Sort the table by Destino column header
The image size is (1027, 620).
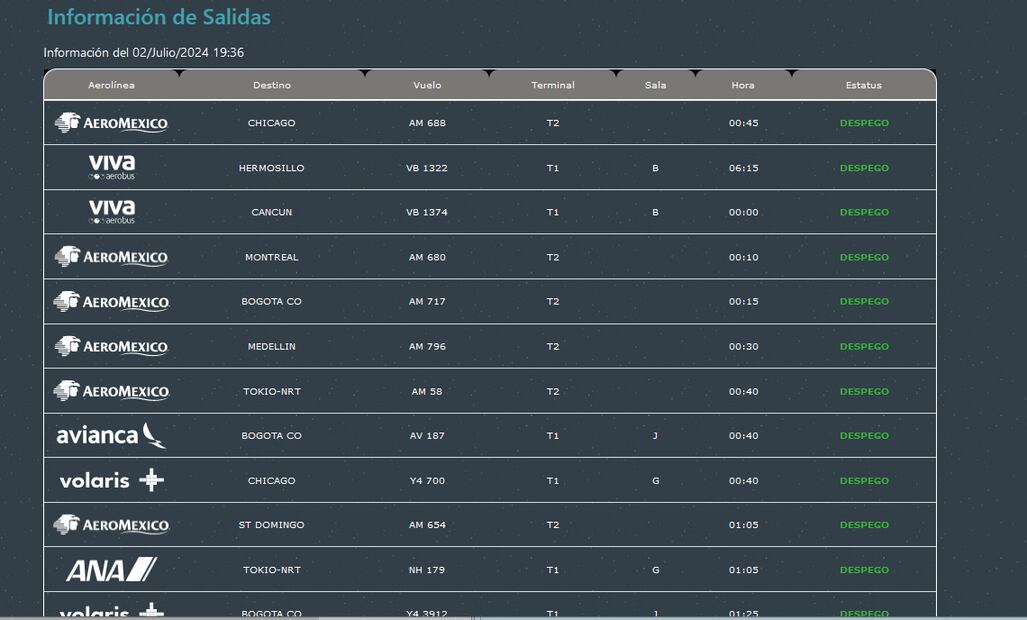click(272, 85)
